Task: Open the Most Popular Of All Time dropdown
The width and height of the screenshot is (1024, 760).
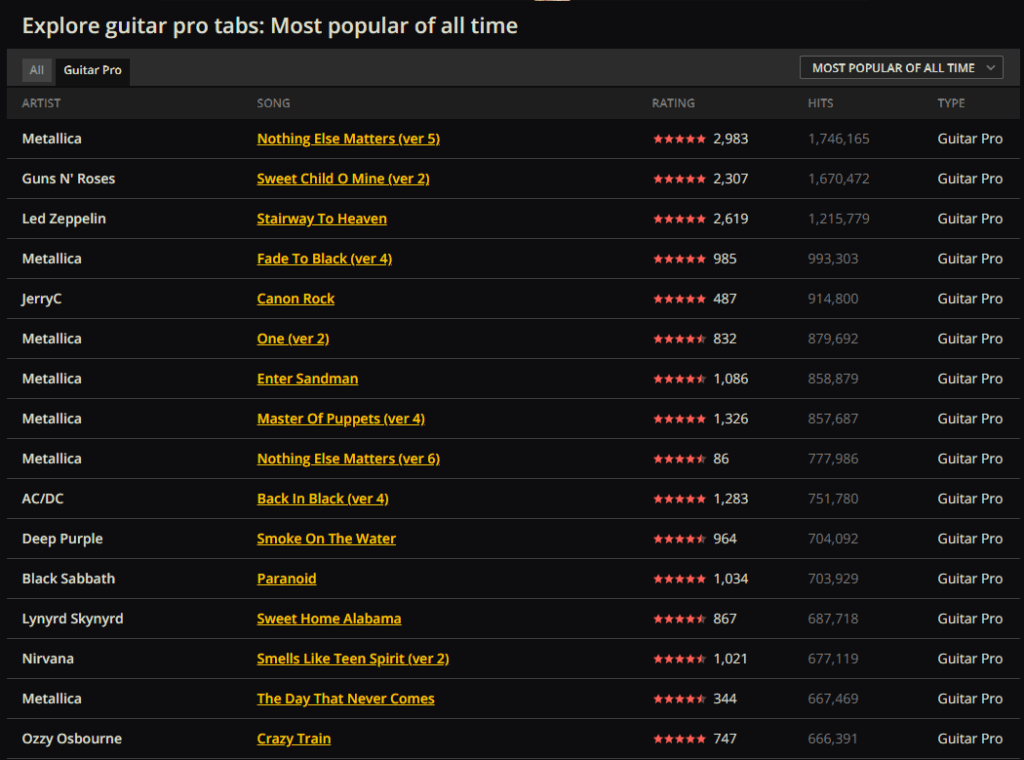Action: 901,68
